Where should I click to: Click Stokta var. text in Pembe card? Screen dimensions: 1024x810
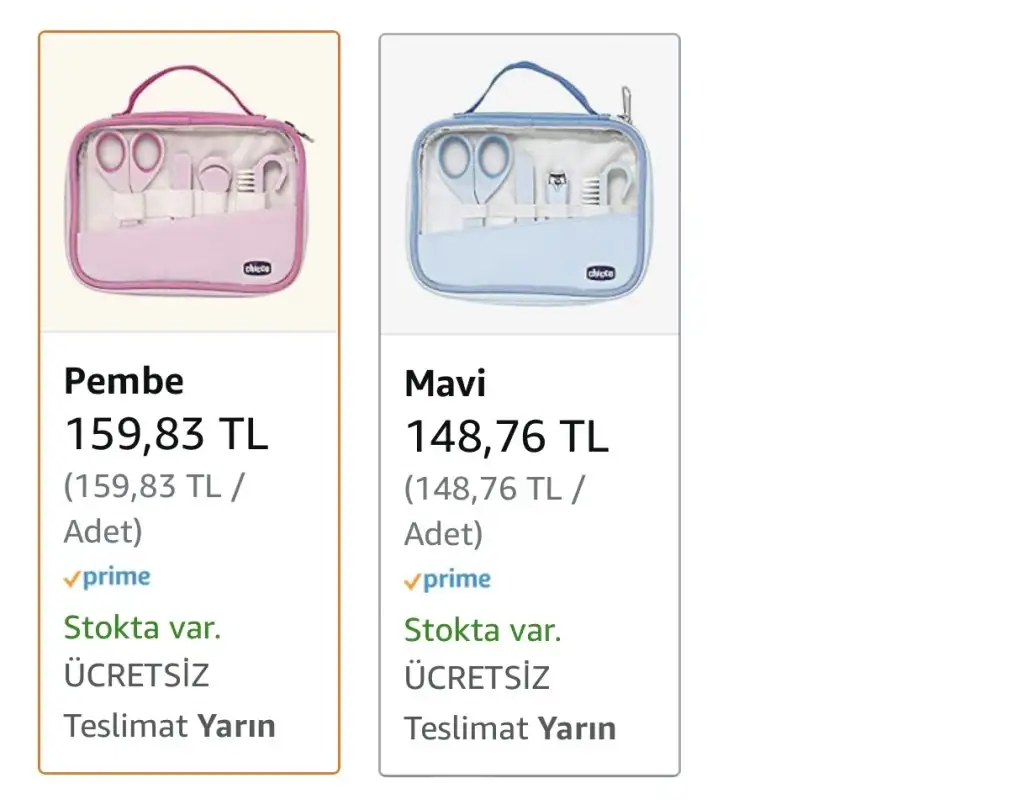[142, 628]
